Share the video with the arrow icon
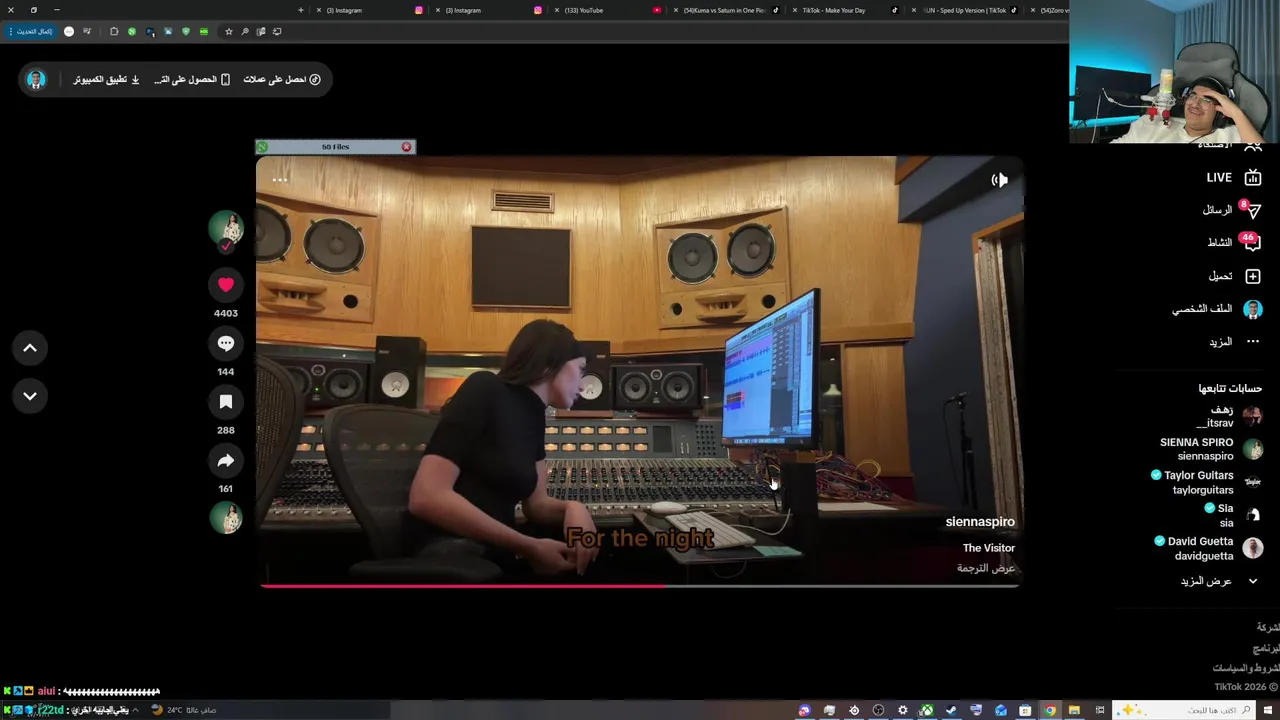This screenshot has height=720, width=1280. pos(226,461)
